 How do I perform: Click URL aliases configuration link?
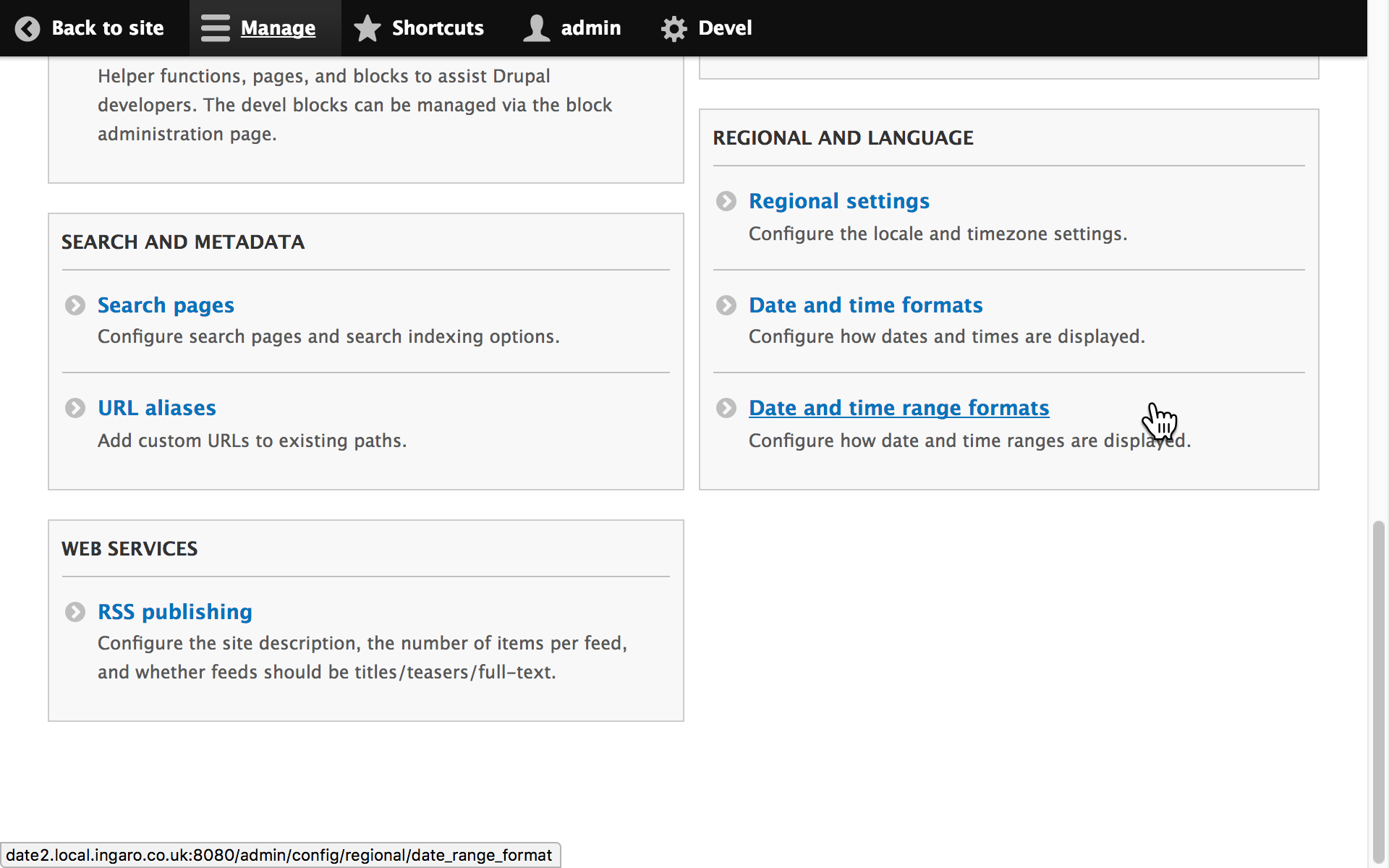(156, 408)
